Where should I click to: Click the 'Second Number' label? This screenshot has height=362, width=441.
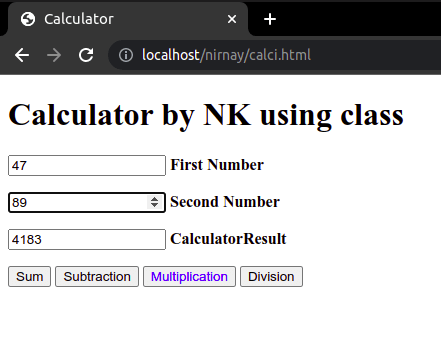coord(225,202)
